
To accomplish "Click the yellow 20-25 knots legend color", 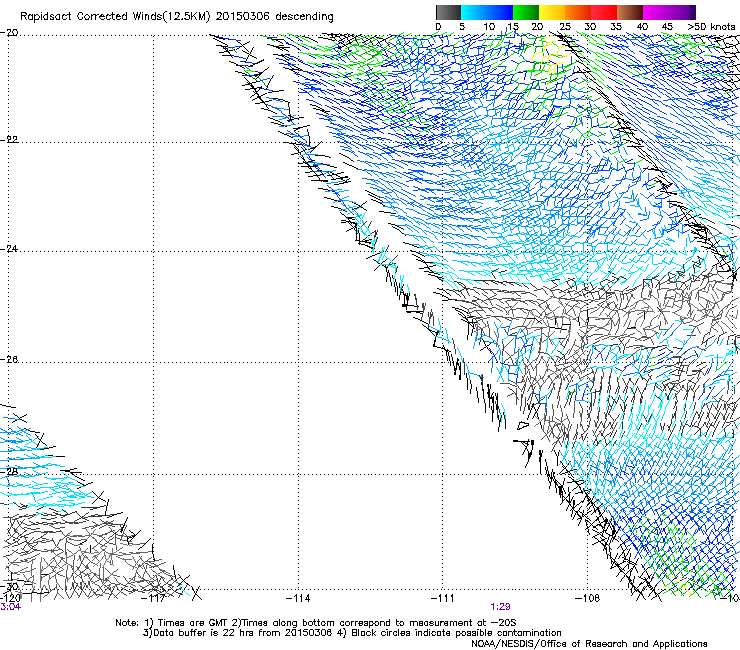I will [552, 12].
